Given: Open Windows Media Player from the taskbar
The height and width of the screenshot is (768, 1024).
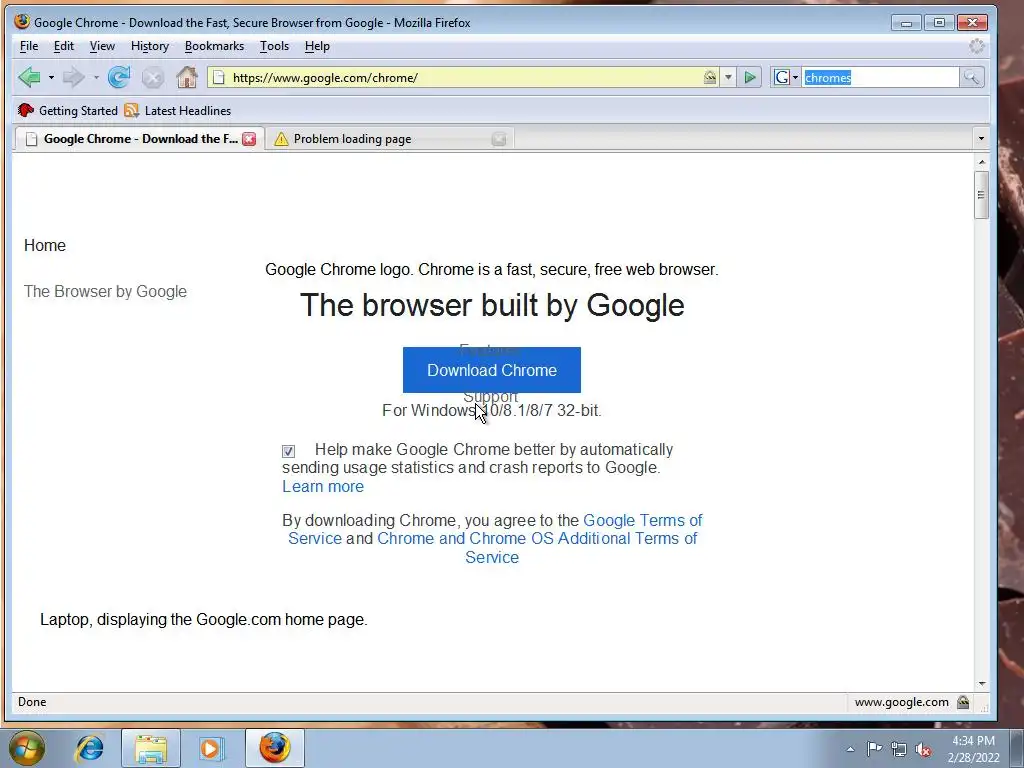Looking at the screenshot, I should 210,748.
